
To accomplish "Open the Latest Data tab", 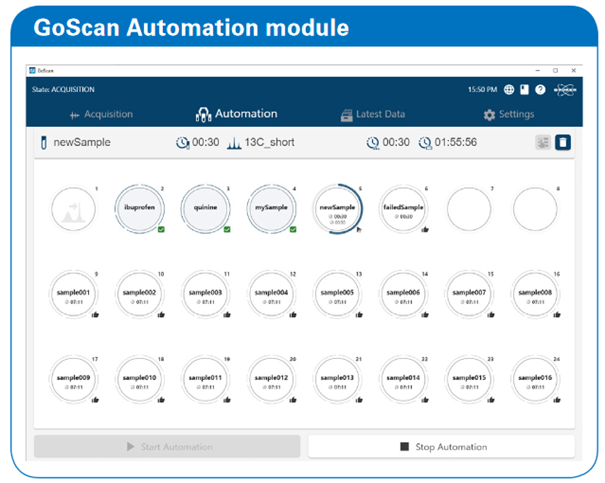I will coord(373,114).
